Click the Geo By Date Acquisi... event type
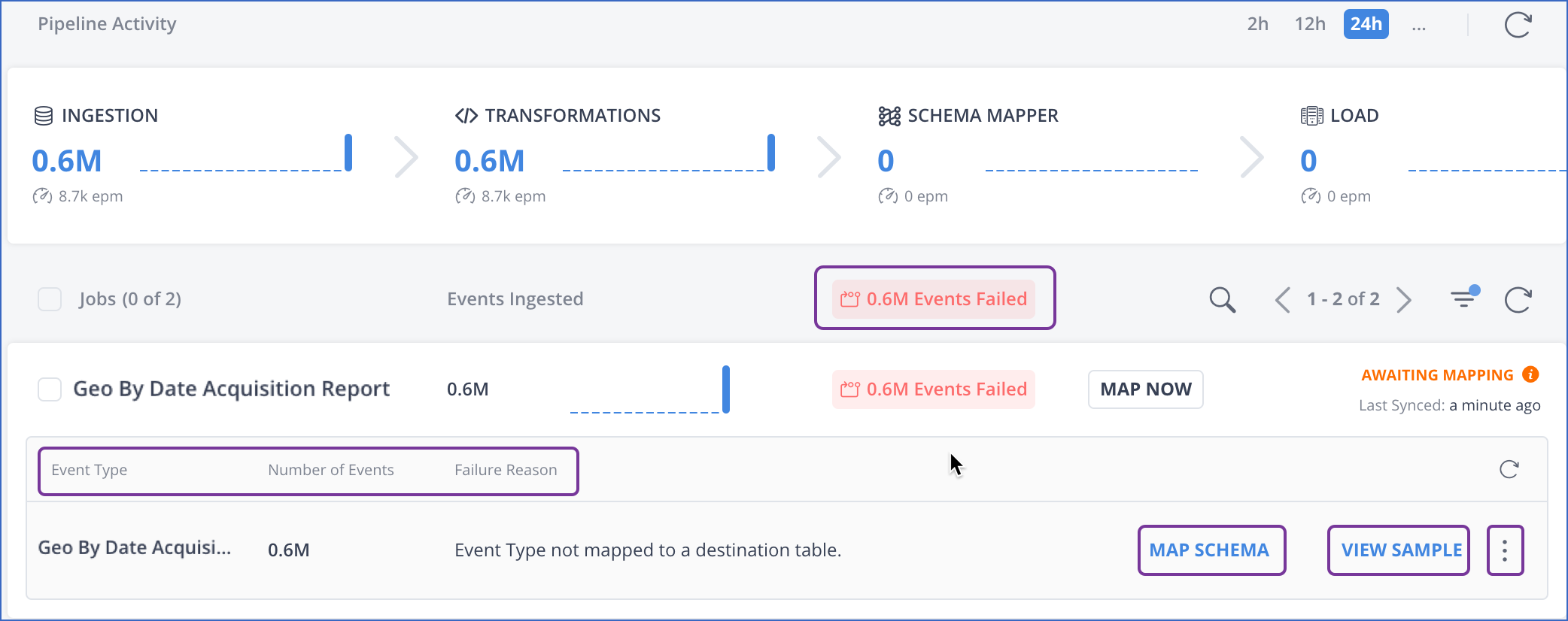 coord(135,548)
